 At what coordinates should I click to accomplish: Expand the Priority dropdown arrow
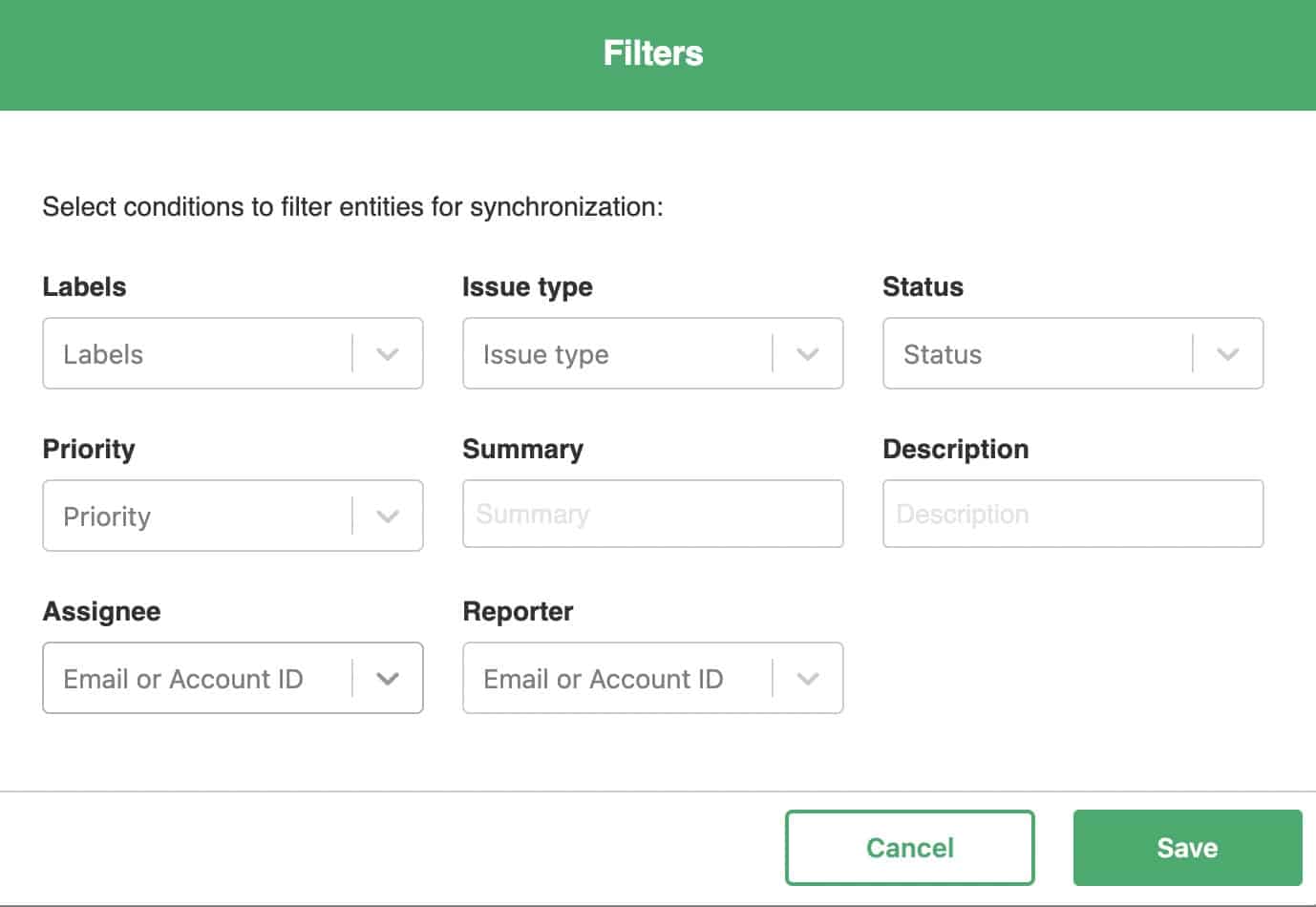[x=387, y=517]
